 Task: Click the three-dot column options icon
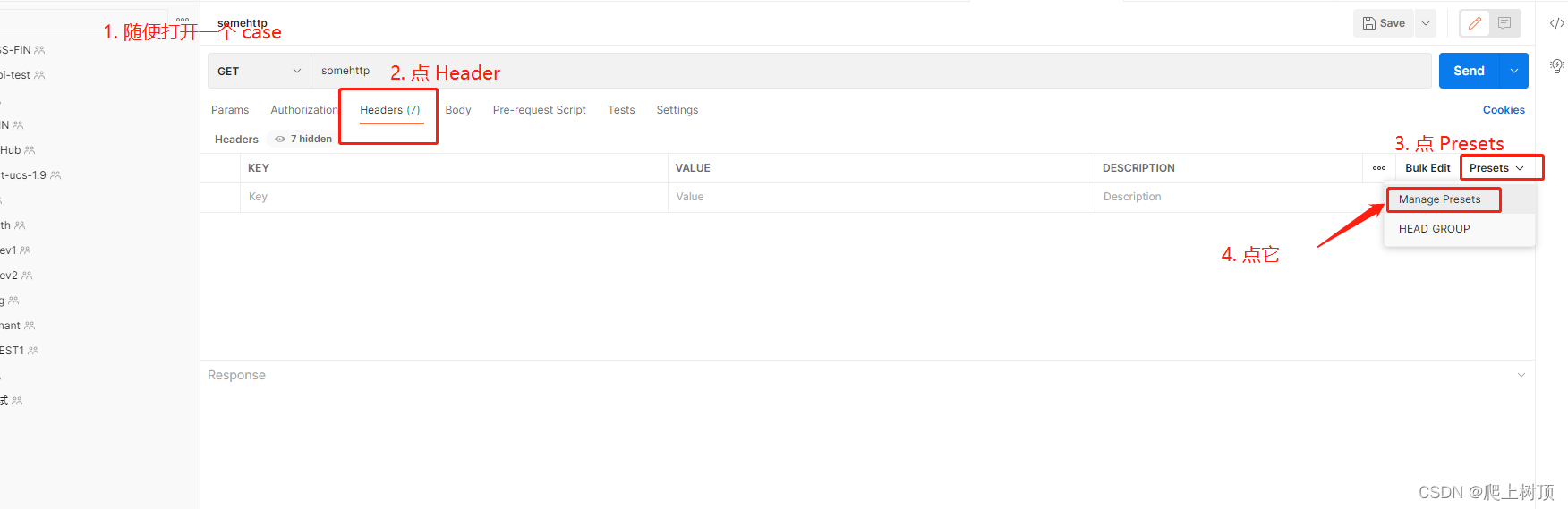1379,168
